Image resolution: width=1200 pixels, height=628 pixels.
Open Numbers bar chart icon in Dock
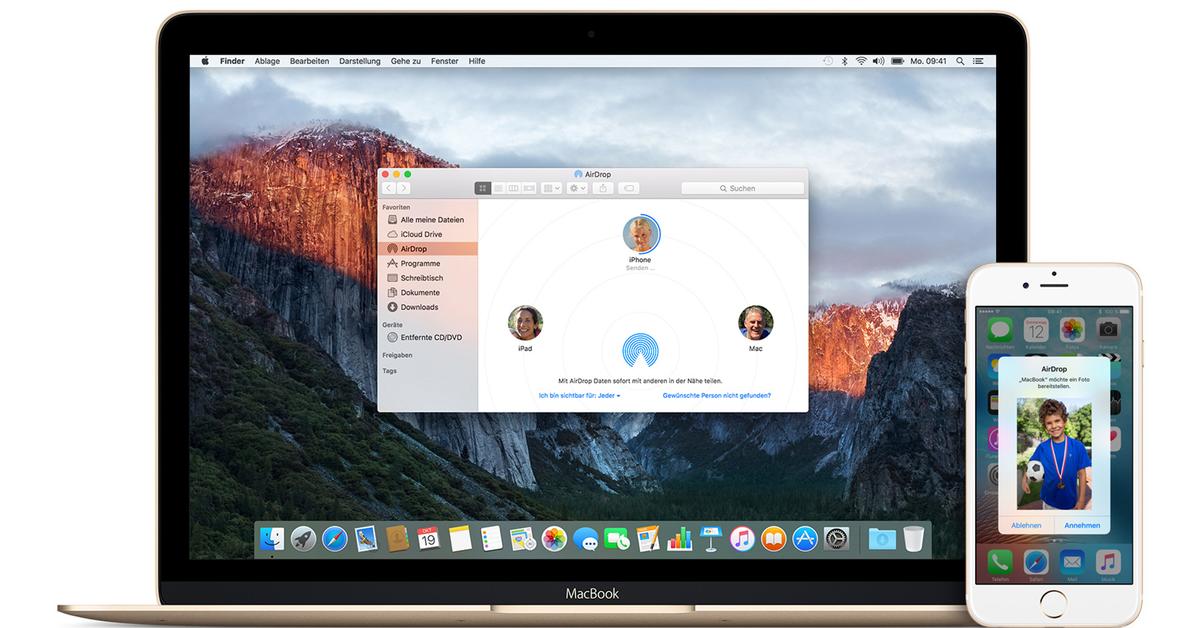tap(680, 539)
